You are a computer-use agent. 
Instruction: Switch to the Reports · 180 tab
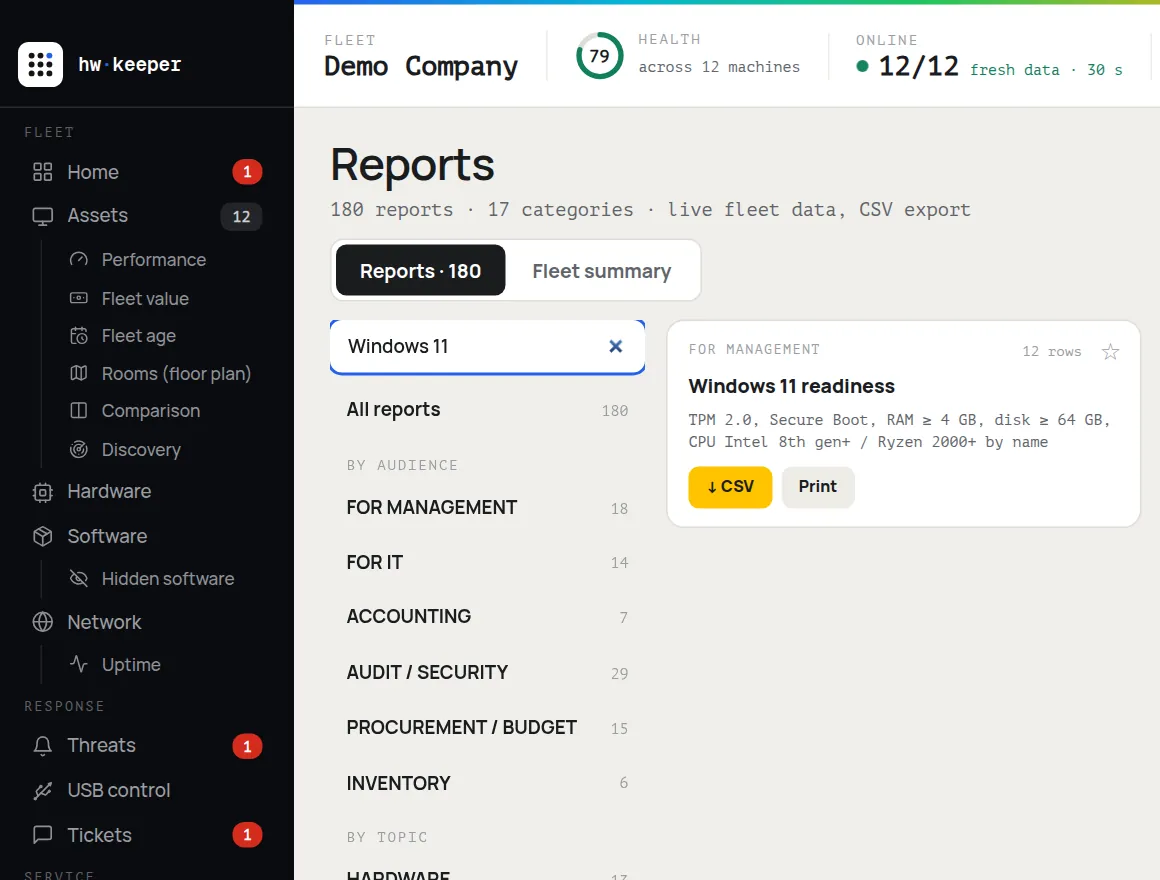click(420, 270)
